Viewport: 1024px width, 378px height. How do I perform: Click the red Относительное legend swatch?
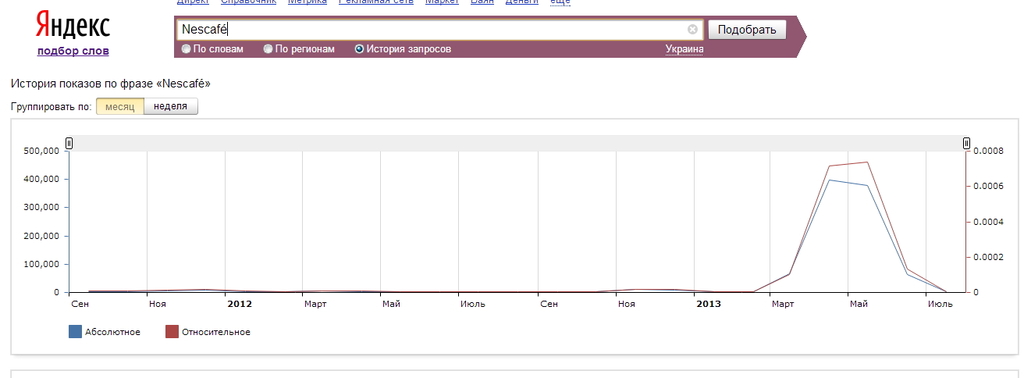click(x=172, y=332)
